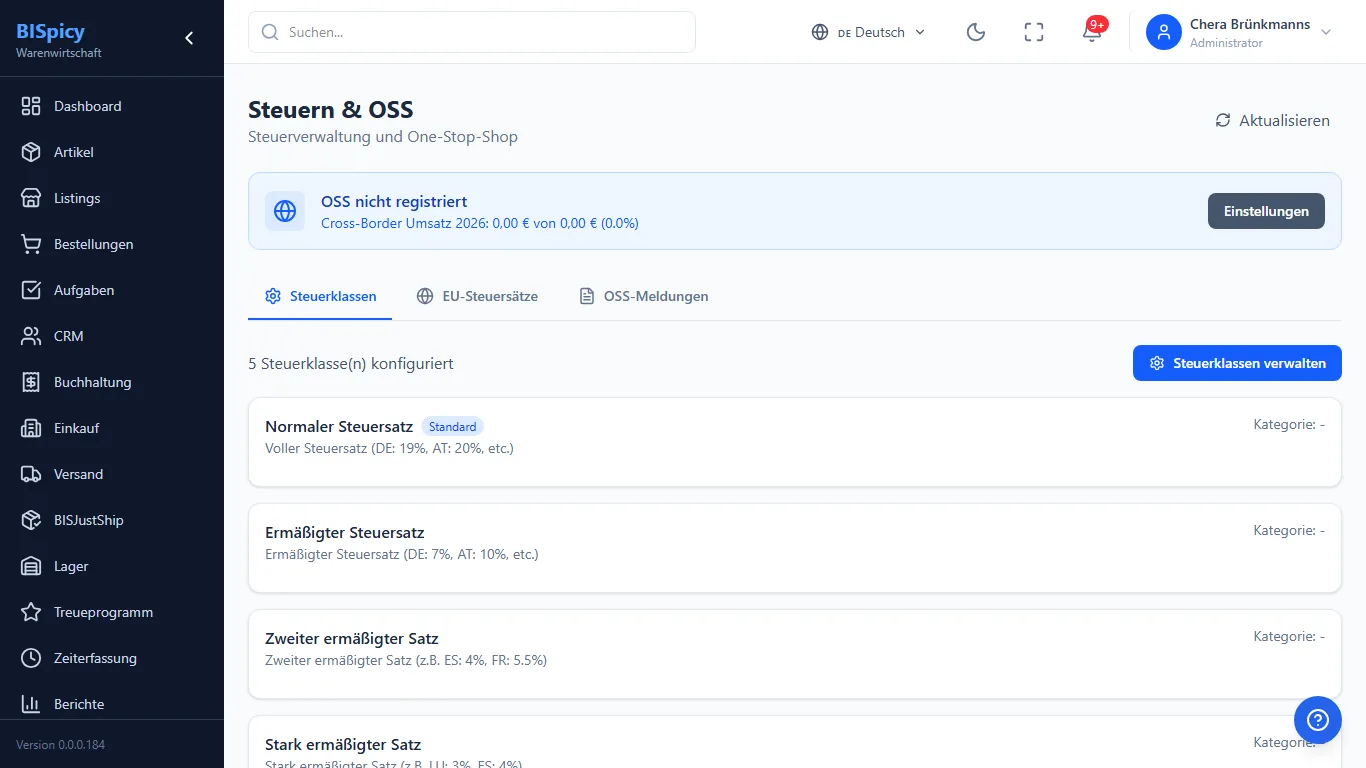
Task: Go to Versand via truck icon
Action: [x=31, y=474]
